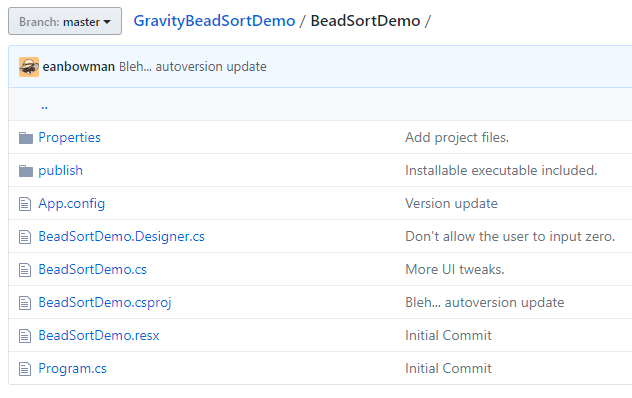Click the BeadSortDemo.resx file icon

[25, 336]
